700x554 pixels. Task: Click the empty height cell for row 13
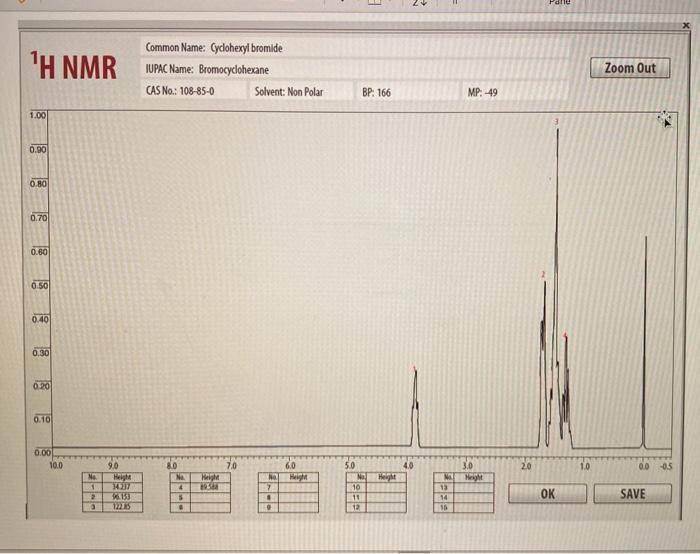click(x=474, y=487)
